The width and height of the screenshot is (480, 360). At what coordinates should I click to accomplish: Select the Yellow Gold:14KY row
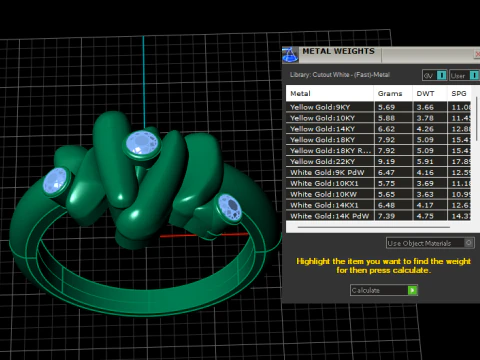click(378, 129)
